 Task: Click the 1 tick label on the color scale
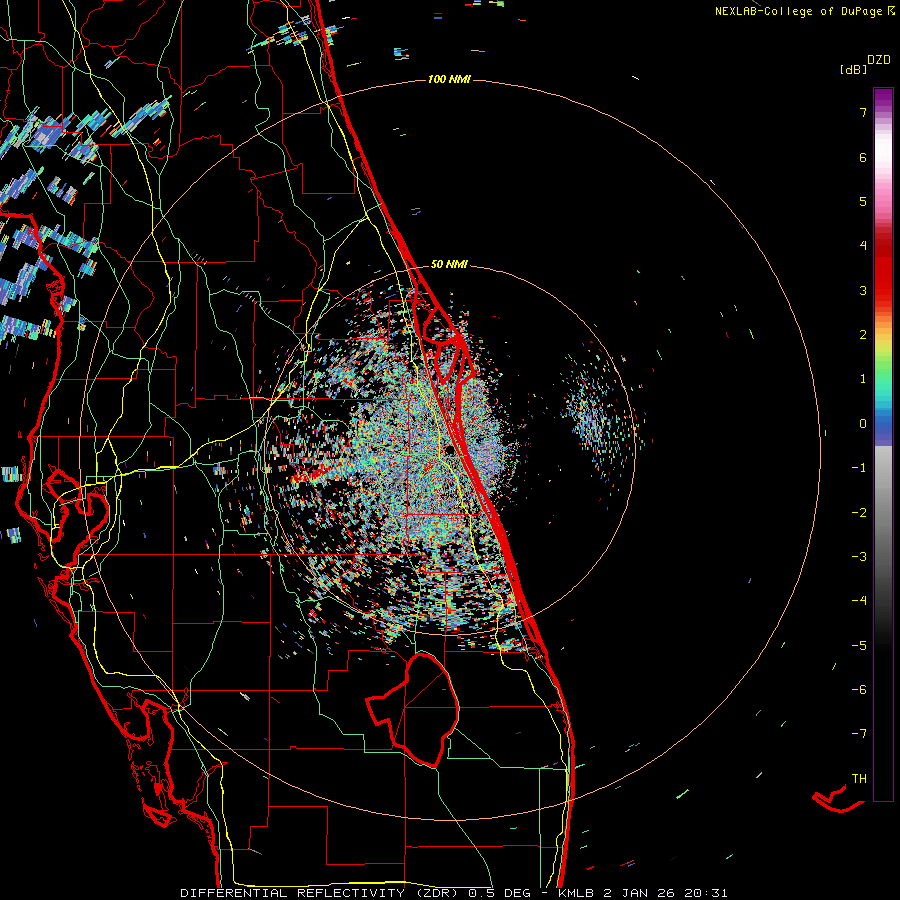click(x=863, y=379)
